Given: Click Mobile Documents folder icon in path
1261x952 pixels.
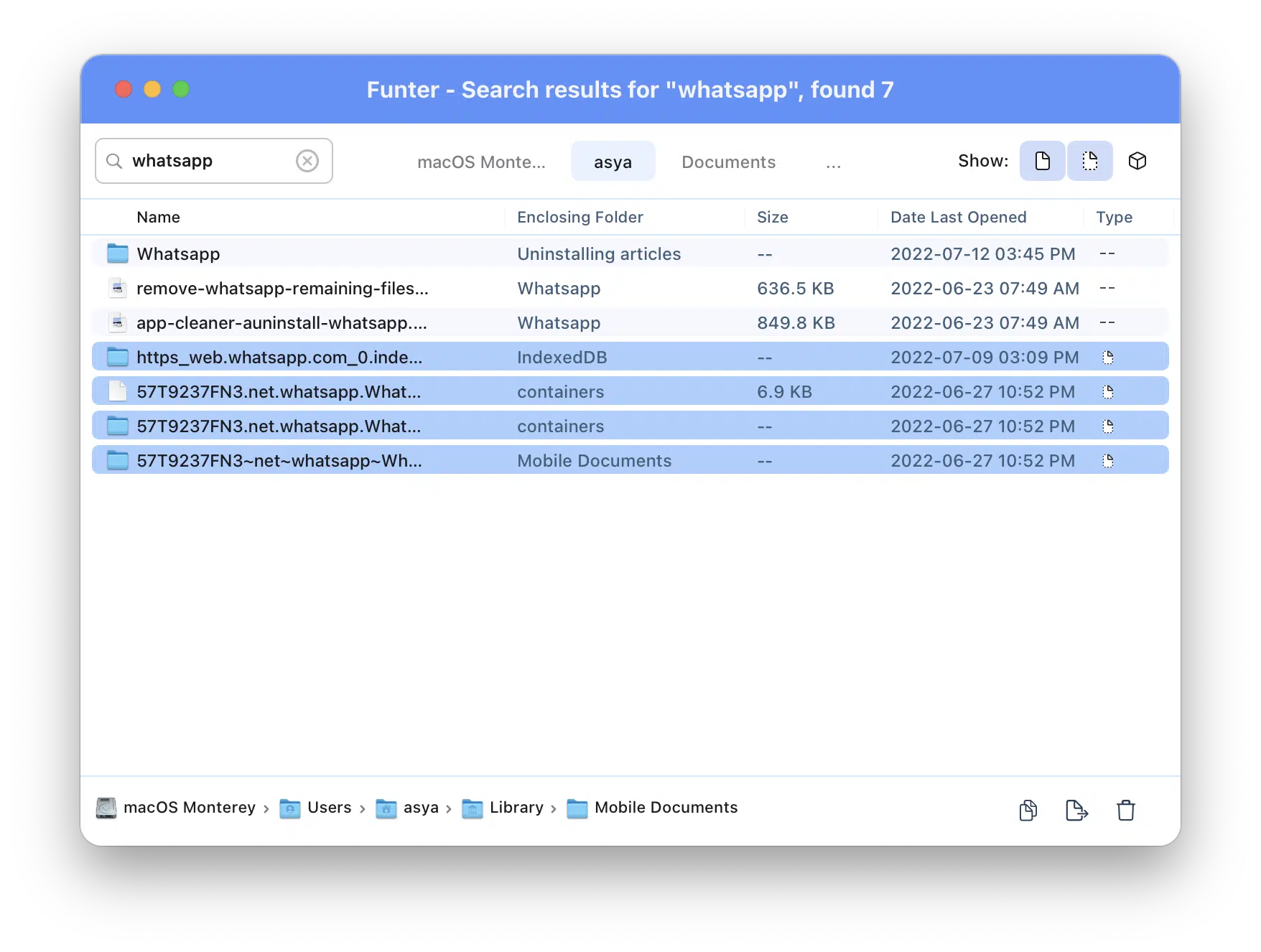Looking at the screenshot, I should (x=577, y=809).
